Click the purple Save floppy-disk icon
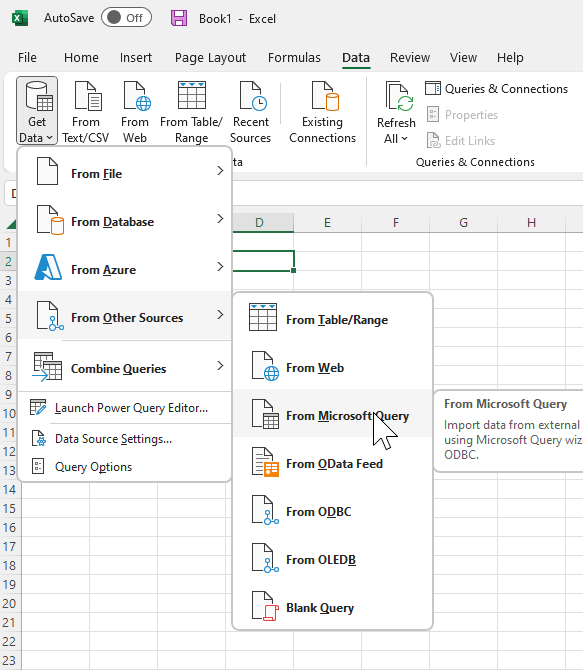This screenshot has height=670, width=583. pyautogui.click(x=179, y=18)
